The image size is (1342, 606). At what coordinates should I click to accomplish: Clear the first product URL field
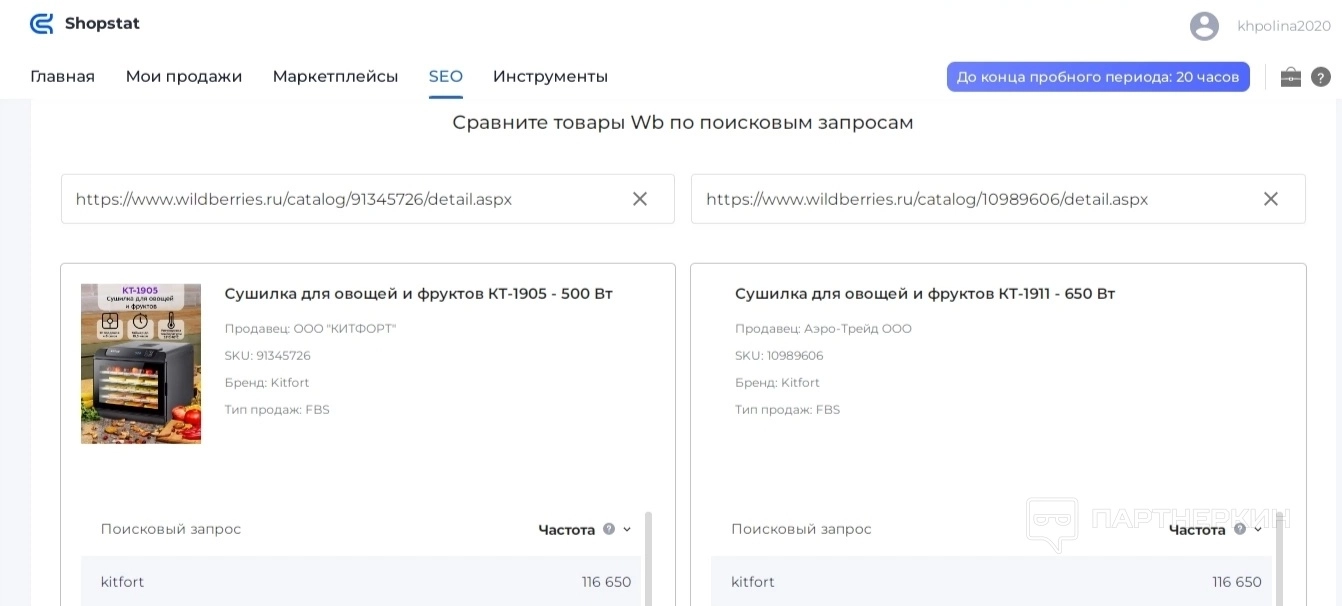click(x=640, y=199)
